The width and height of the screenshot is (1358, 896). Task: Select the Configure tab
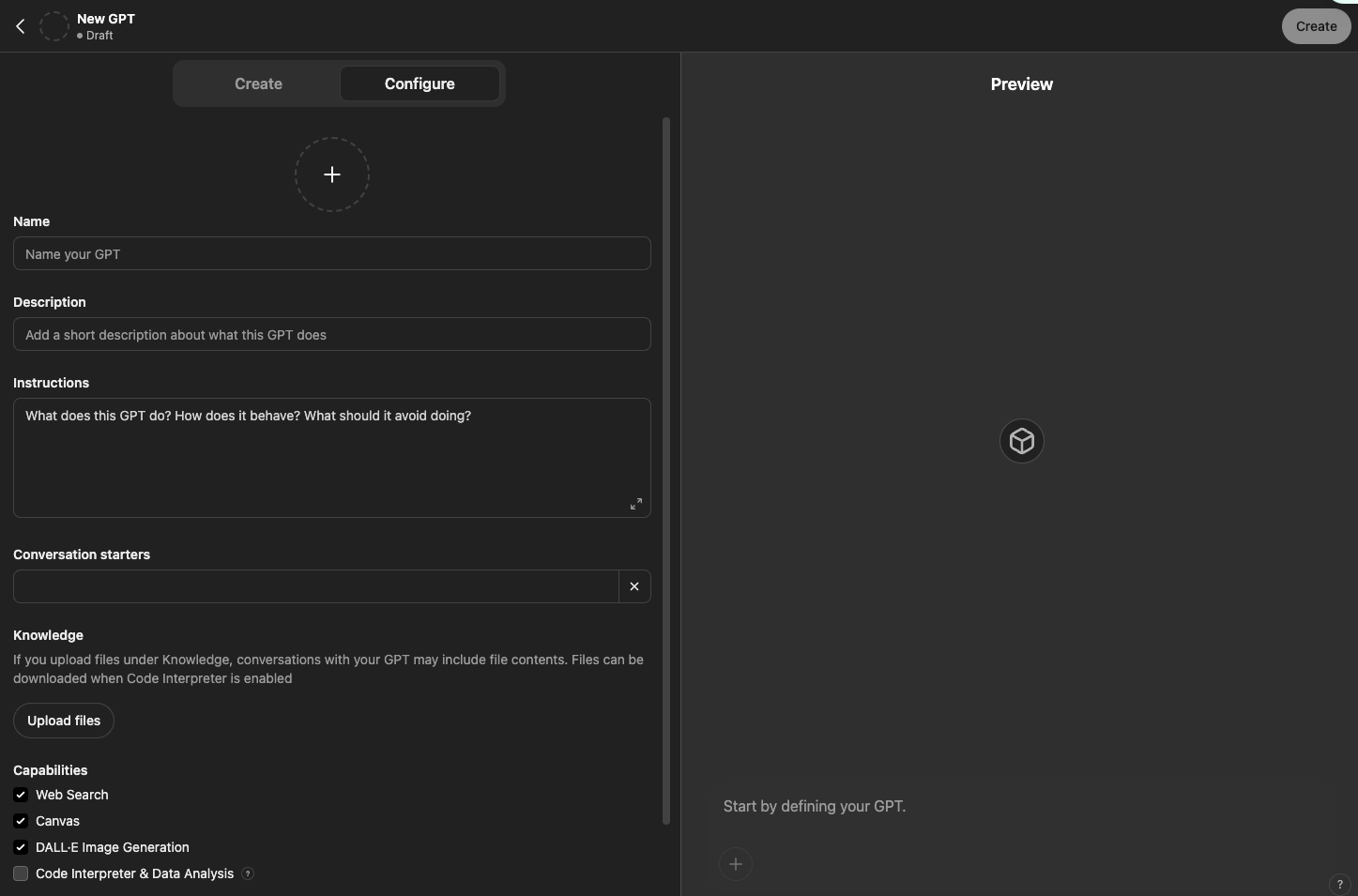tap(420, 84)
